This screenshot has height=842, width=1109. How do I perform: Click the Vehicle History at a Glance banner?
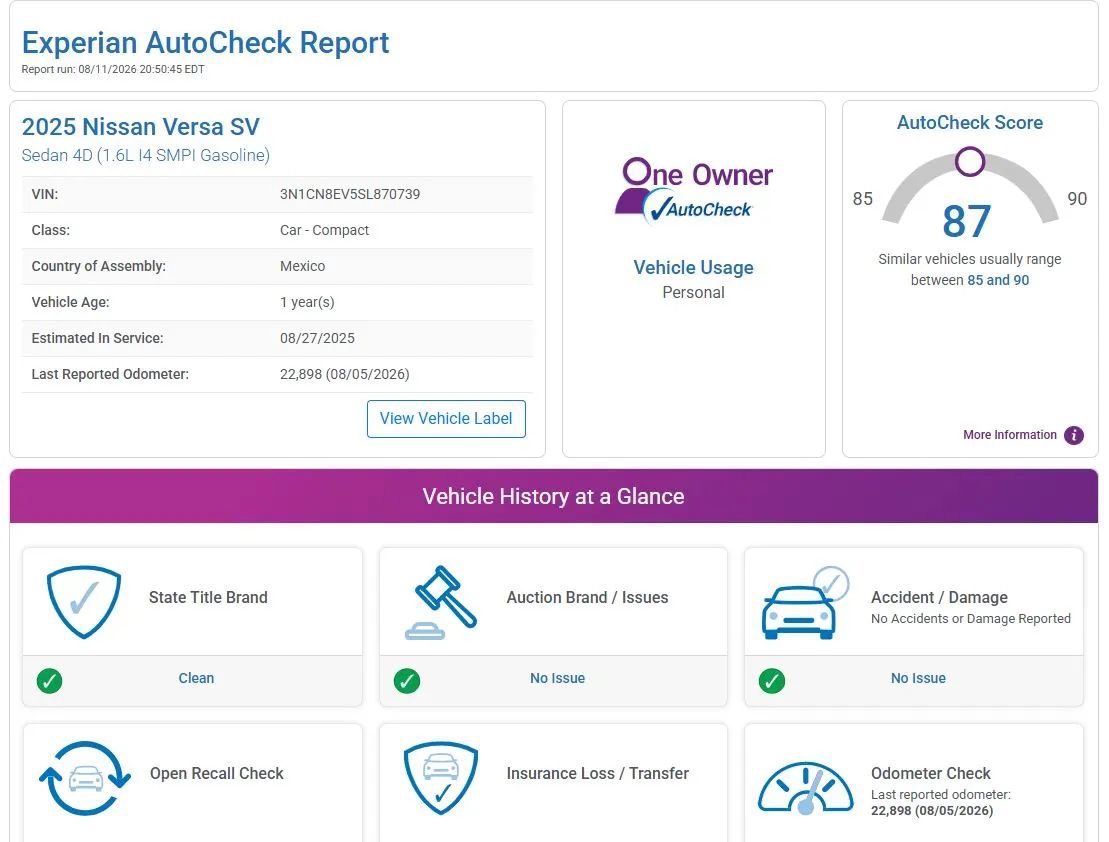pos(554,496)
